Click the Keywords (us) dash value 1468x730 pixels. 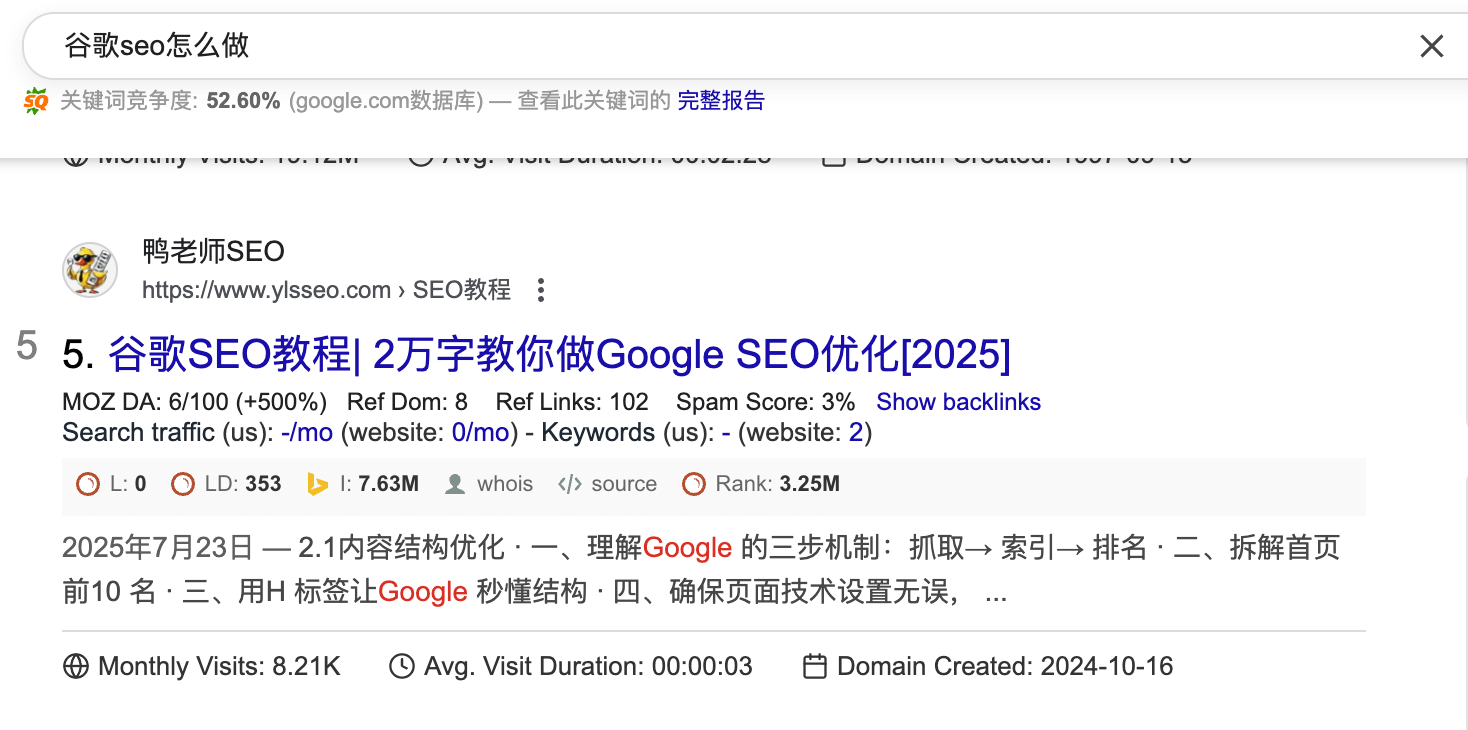click(726, 432)
